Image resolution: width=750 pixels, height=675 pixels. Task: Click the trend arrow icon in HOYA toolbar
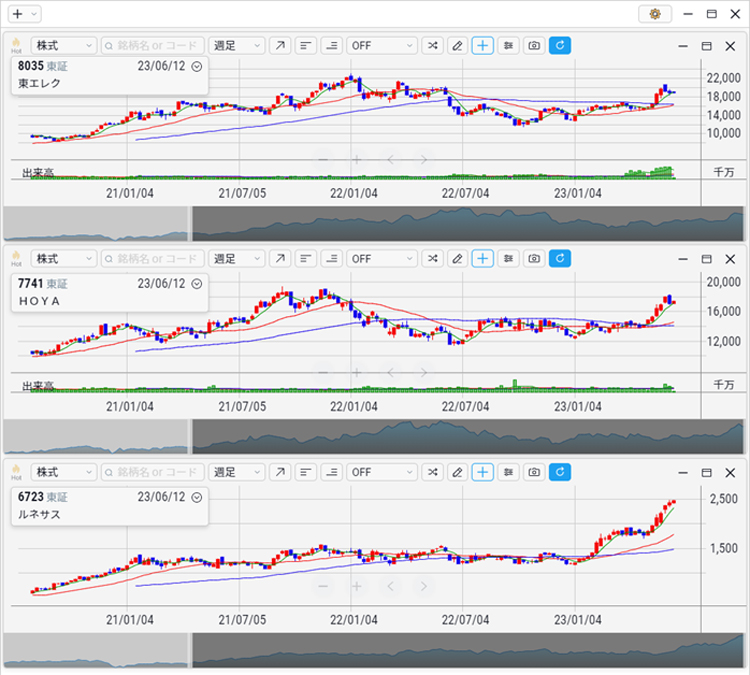click(x=280, y=259)
